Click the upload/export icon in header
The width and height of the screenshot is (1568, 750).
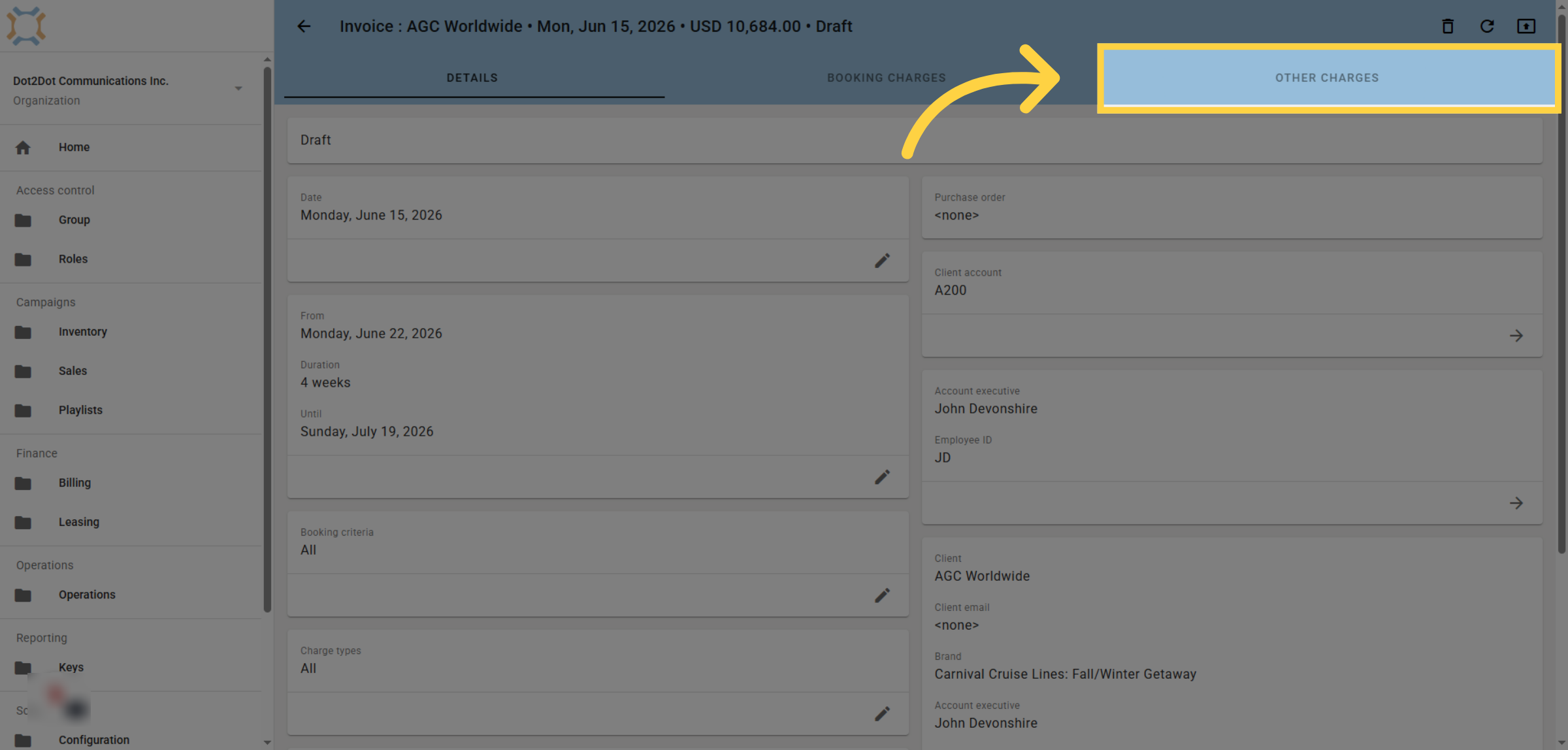click(1526, 26)
